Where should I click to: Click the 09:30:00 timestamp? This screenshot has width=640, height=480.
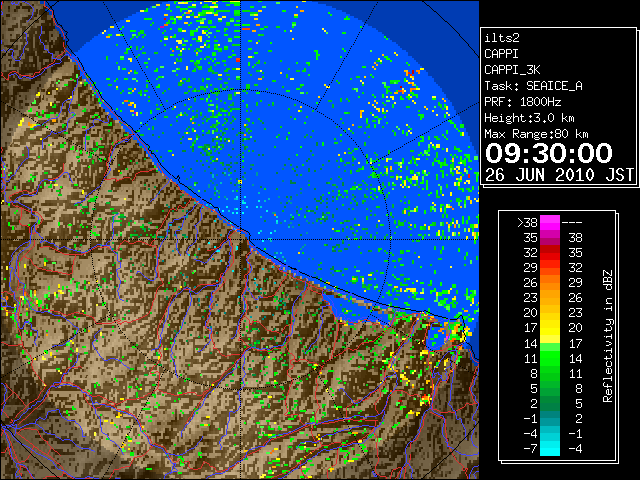549,153
